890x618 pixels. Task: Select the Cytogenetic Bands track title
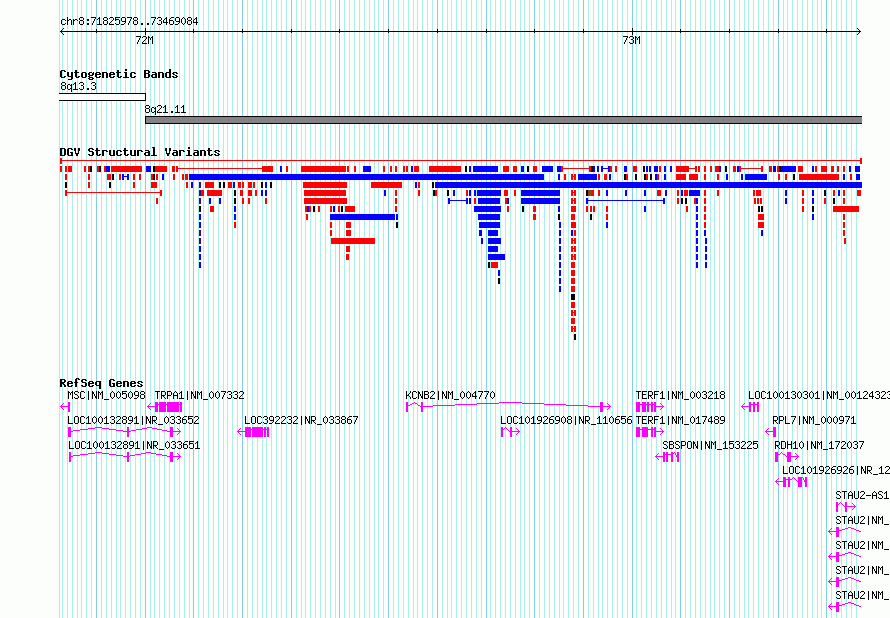point(119,74)
